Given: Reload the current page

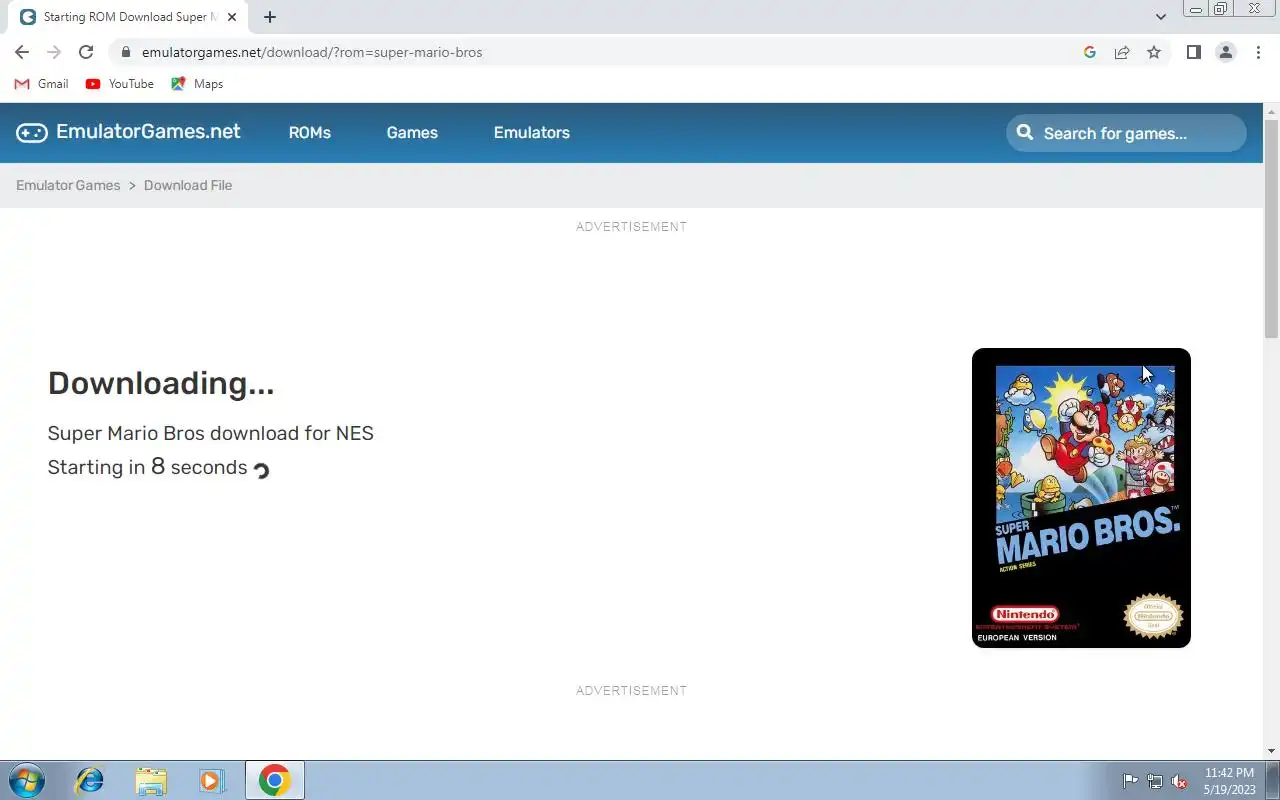Looking at the screenshot, I should point(86,52).
